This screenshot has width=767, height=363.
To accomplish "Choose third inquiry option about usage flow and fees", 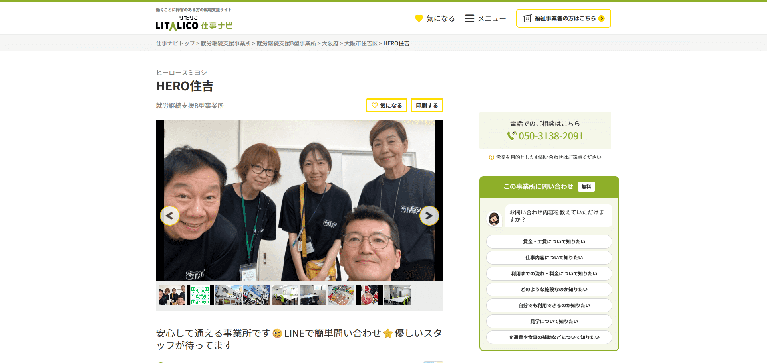I will pos(549,273).
